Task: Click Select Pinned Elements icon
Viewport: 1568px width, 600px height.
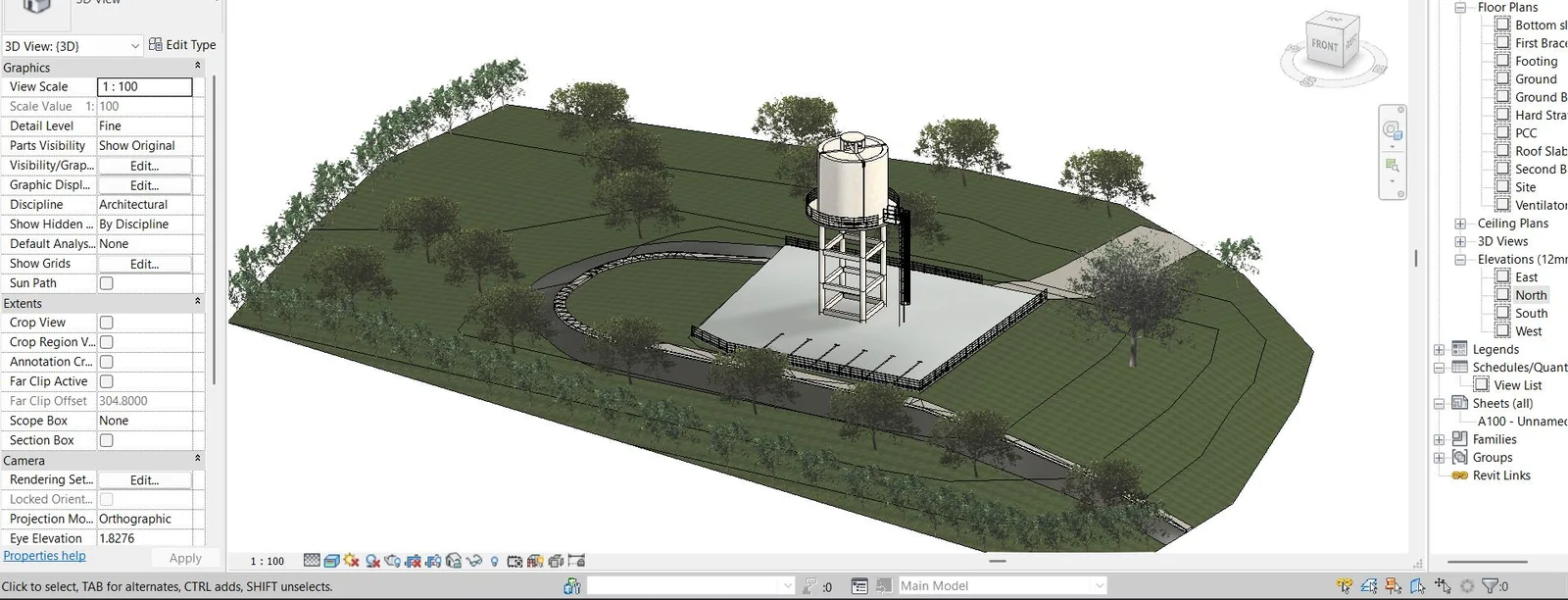Action: coord(1393,586)
